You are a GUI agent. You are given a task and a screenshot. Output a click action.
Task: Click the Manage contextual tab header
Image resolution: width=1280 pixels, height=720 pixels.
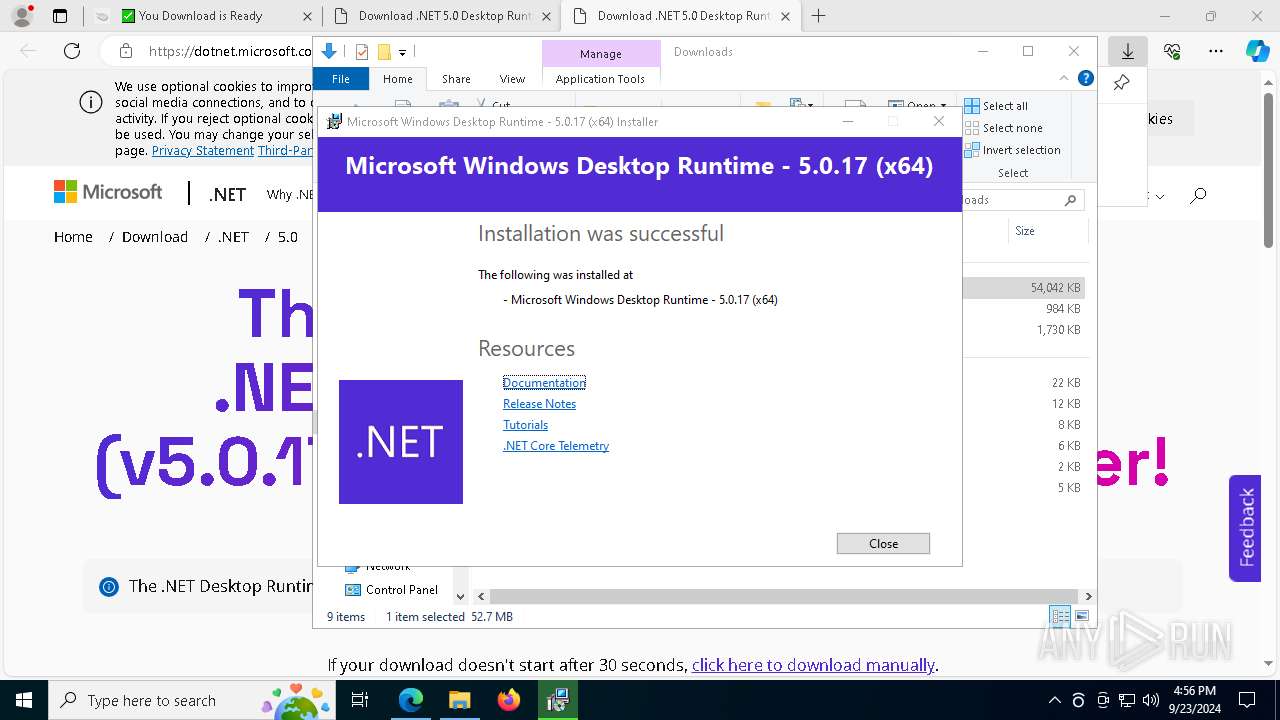(600, 54)
